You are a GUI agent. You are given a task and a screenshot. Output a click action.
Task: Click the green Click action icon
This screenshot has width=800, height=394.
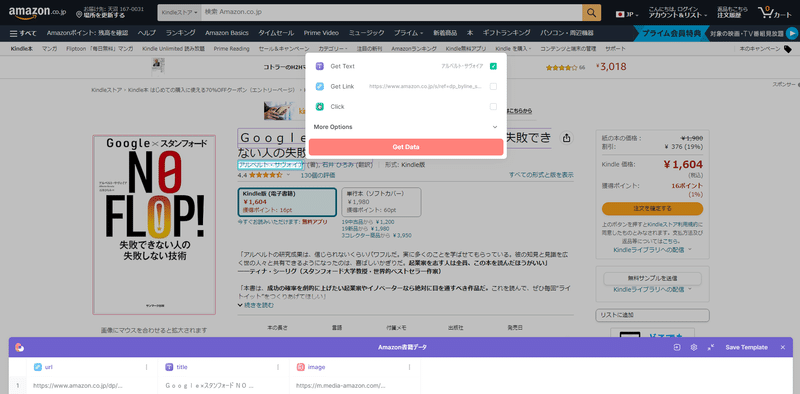tap(319, 107)
